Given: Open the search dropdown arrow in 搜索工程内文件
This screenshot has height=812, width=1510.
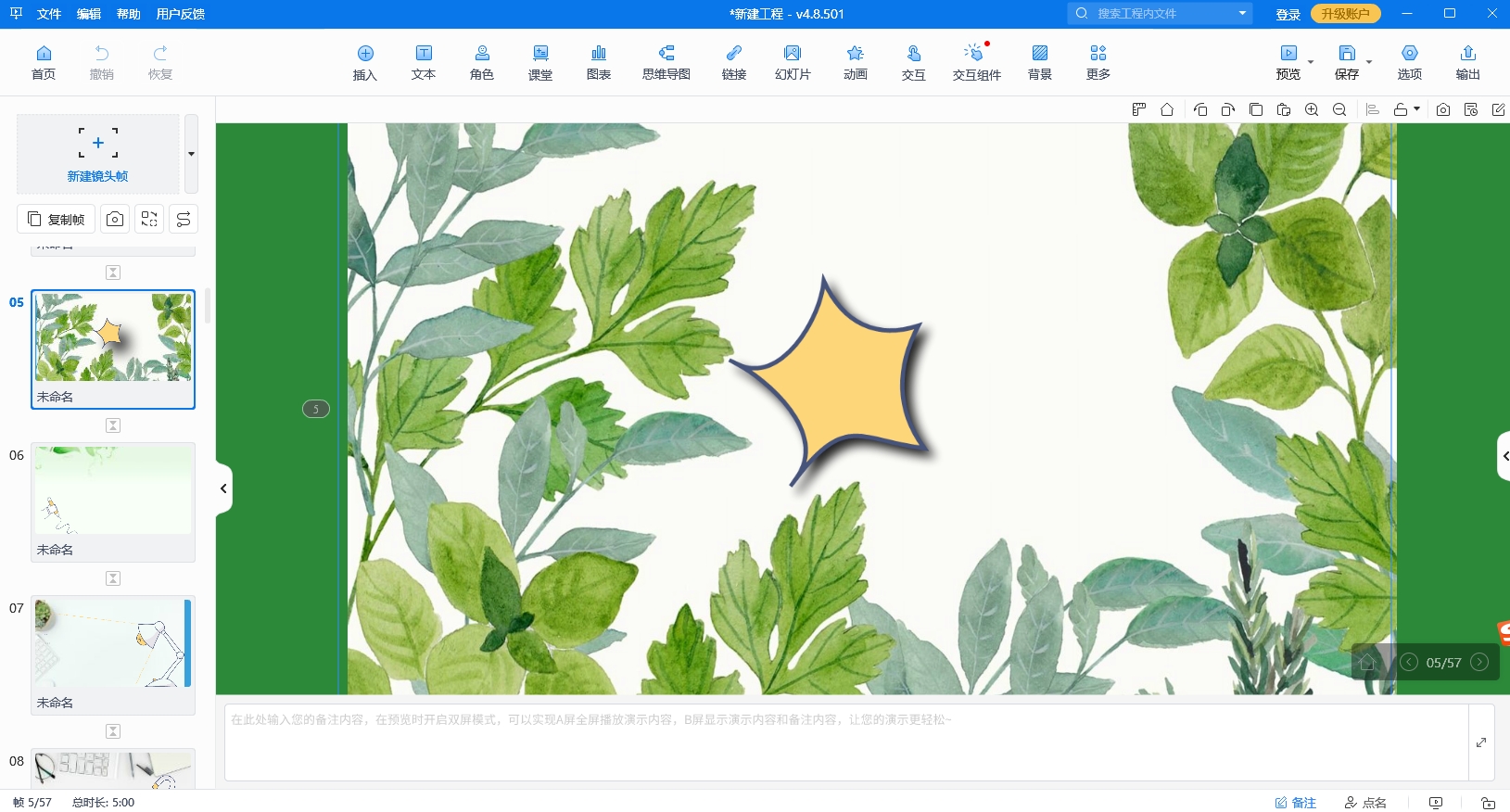Looking at the screenshot, I should pyautogui.click(x=1242, y=13).
